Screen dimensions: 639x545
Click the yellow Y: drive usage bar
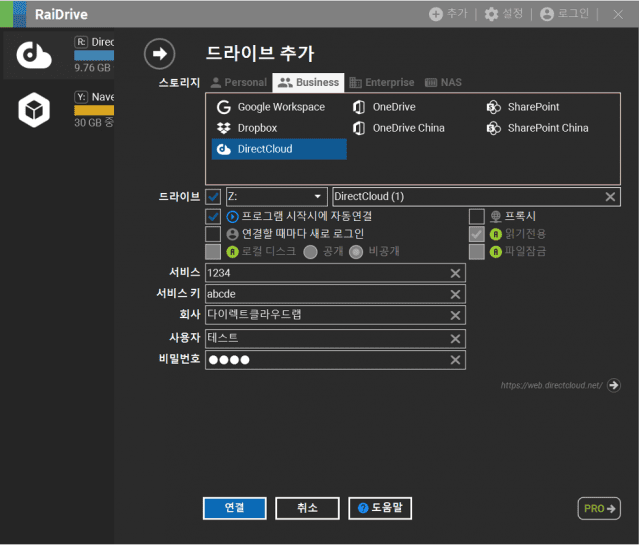coord(94,110)
